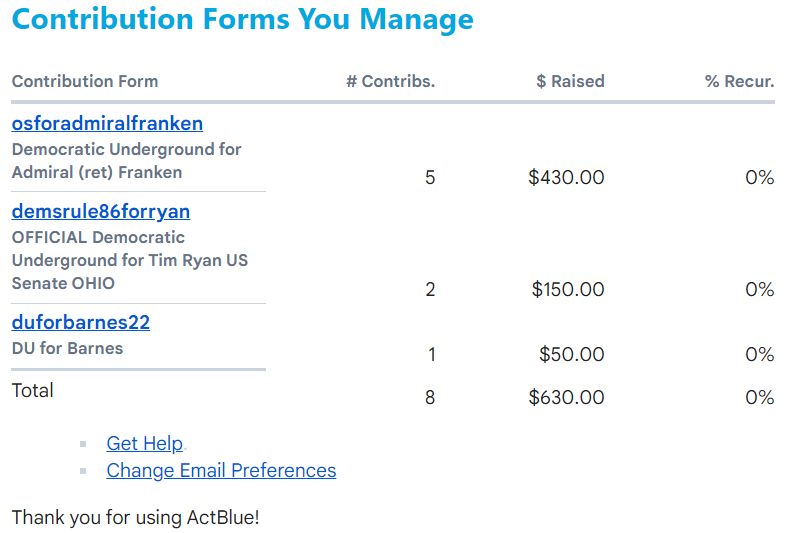Click the $ Raised column header
The image size is (786, 533).
(570, 82)
